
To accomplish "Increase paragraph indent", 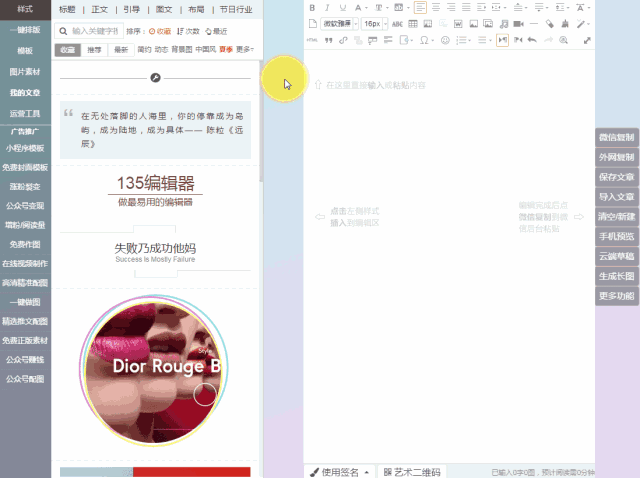I will click(x=481, y=8).
